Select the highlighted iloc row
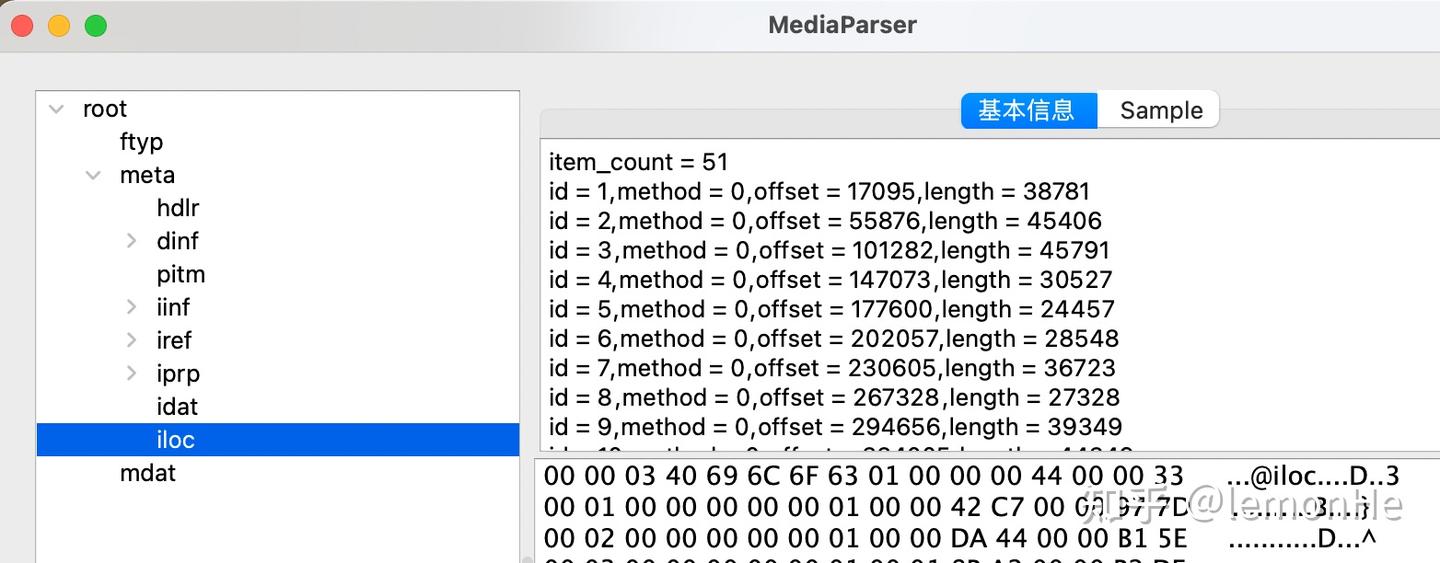Image resolution: width=1440 pixels, height=563 pixels. [176, 439]
